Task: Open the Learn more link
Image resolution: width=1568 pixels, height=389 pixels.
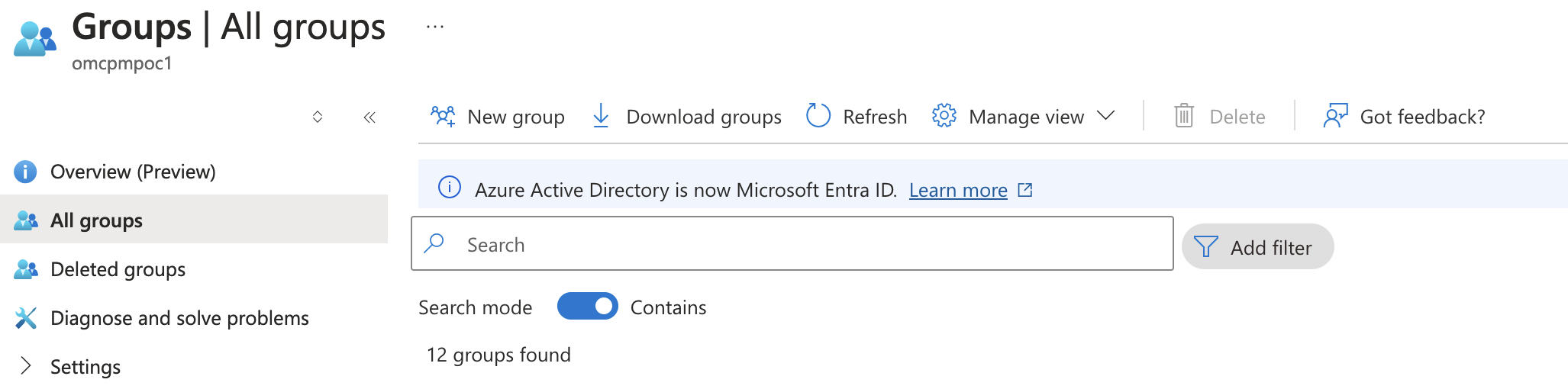Action: click(x=958, y=190)
